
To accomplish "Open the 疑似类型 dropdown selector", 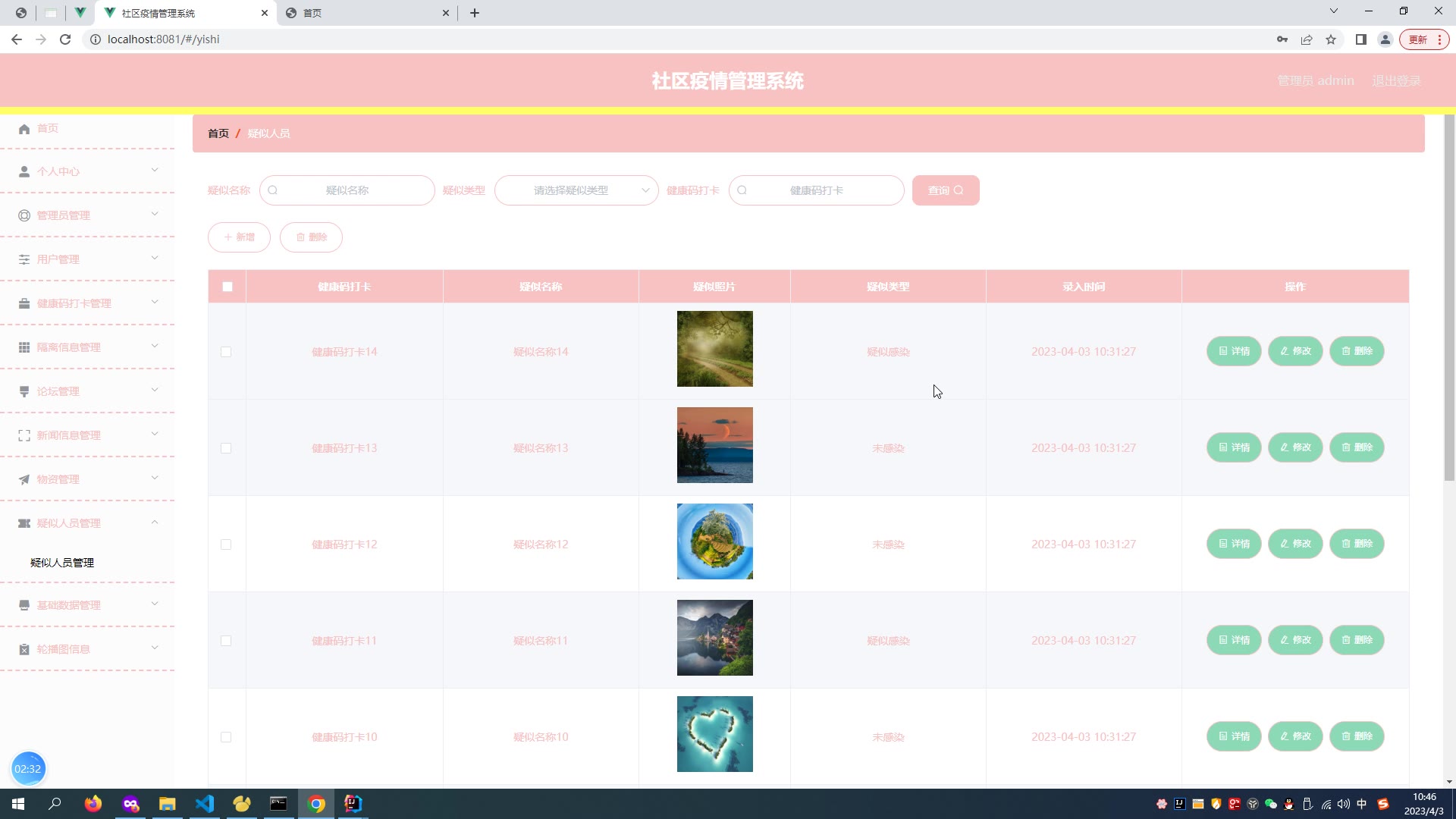I will coord(576,190).
